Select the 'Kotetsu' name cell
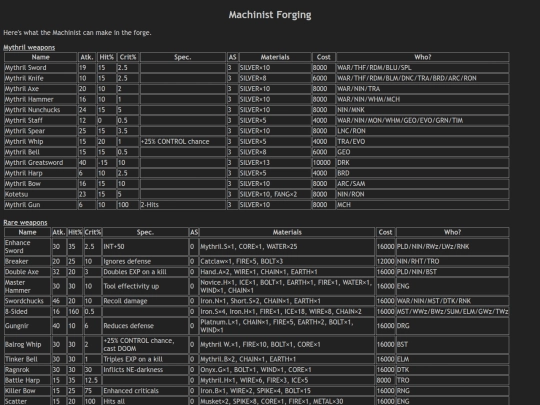 41,194
